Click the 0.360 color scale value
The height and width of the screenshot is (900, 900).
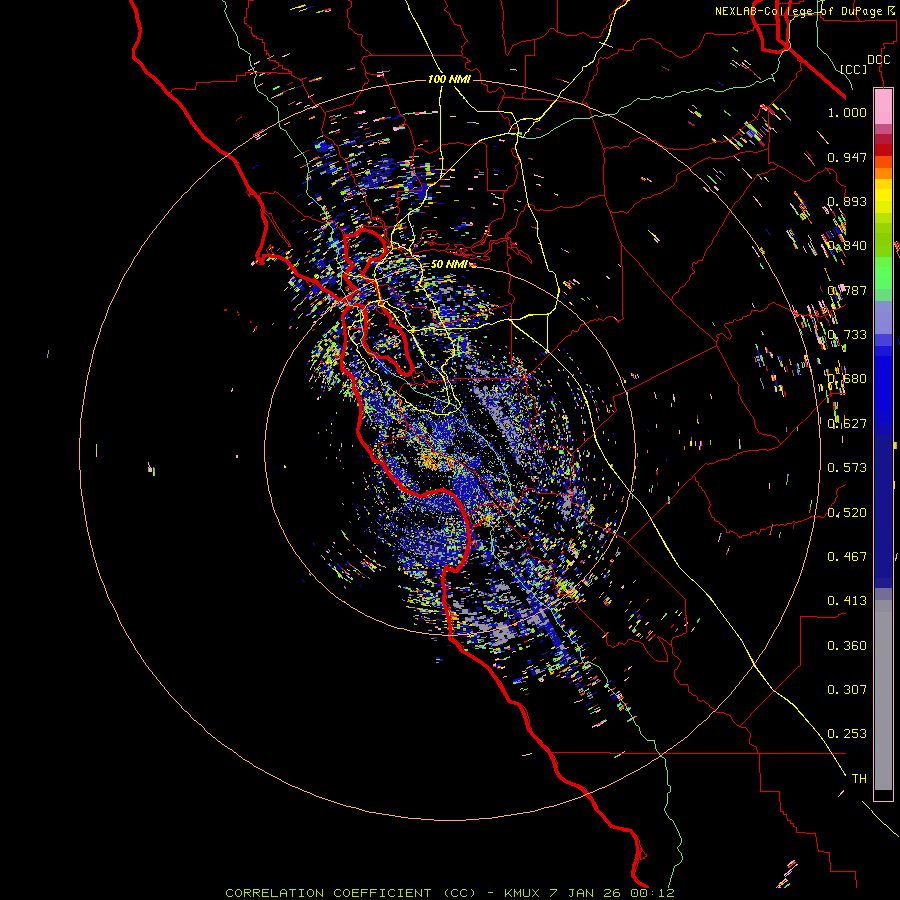pos(847,646)
